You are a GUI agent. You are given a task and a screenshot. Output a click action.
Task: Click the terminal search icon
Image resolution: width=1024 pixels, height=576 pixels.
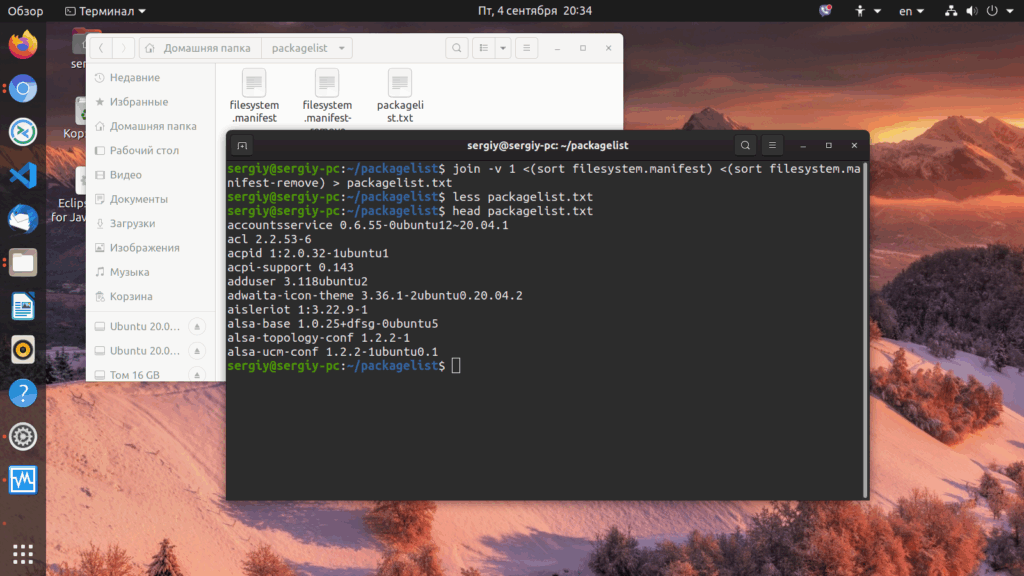745,146
